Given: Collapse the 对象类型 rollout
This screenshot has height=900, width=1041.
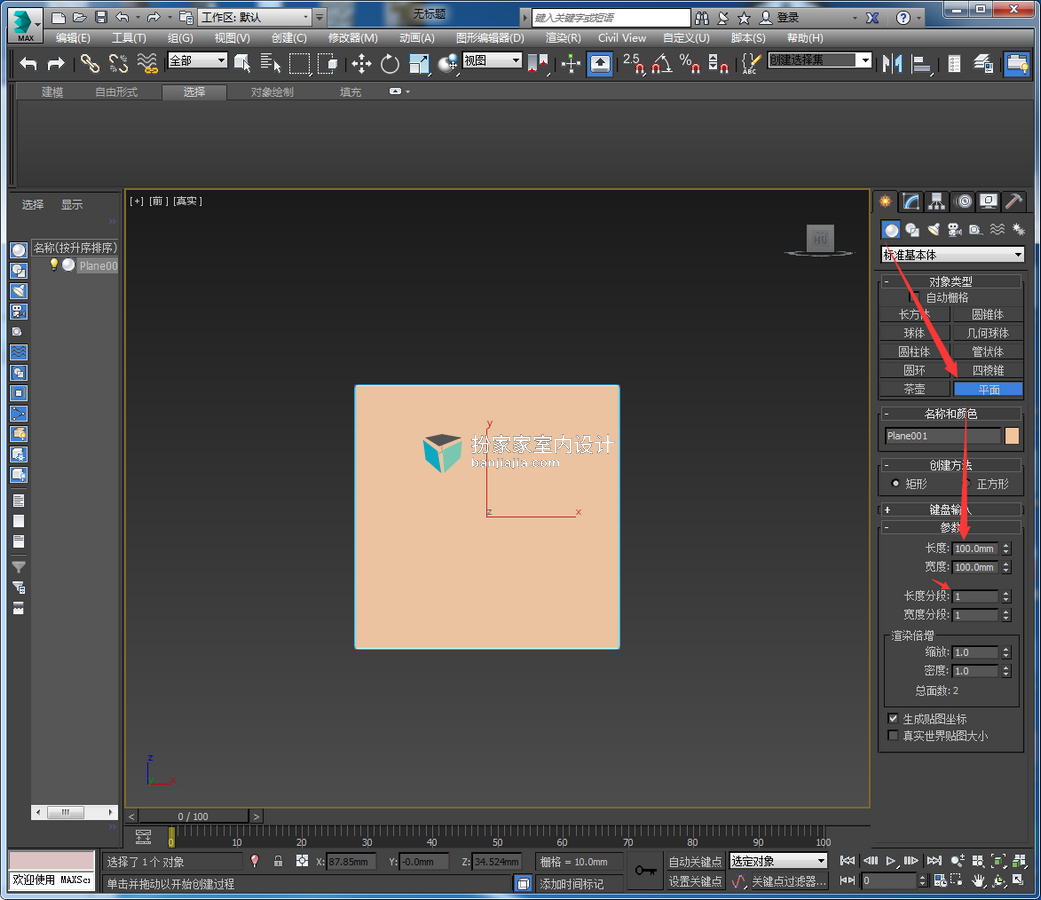Looking at the screenshot, I should tap(951, 281).
